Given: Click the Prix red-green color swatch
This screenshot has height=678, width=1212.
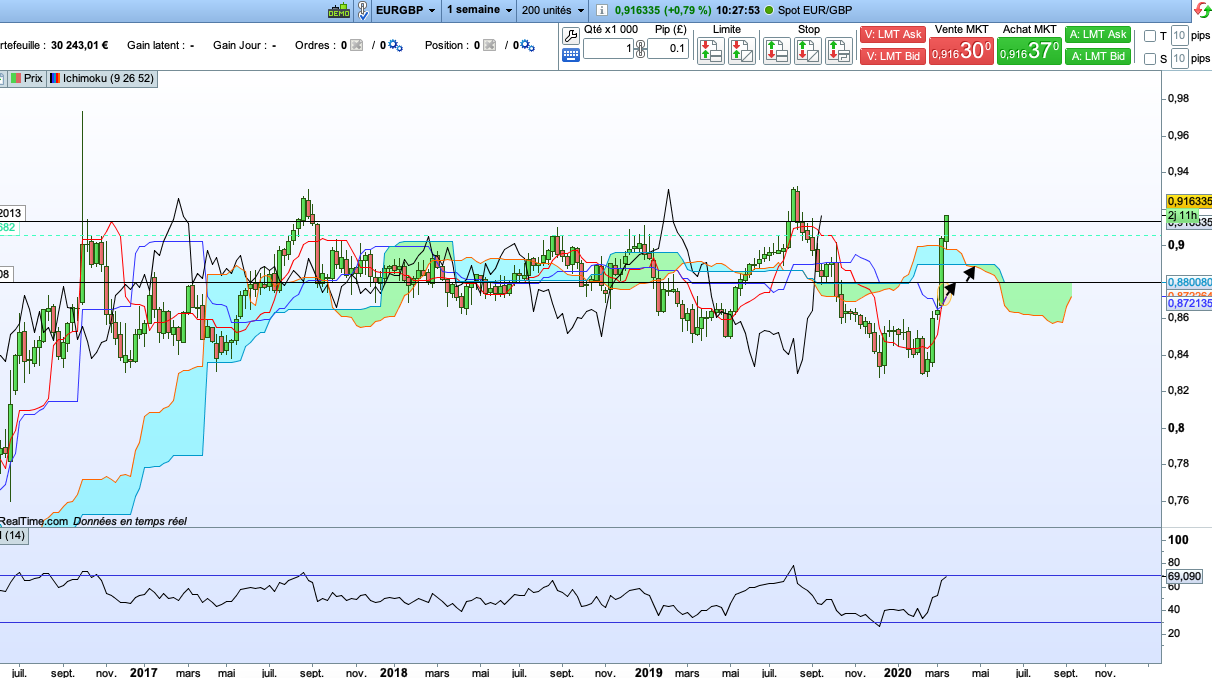Looking at the screenshot, I should point(17,78).
